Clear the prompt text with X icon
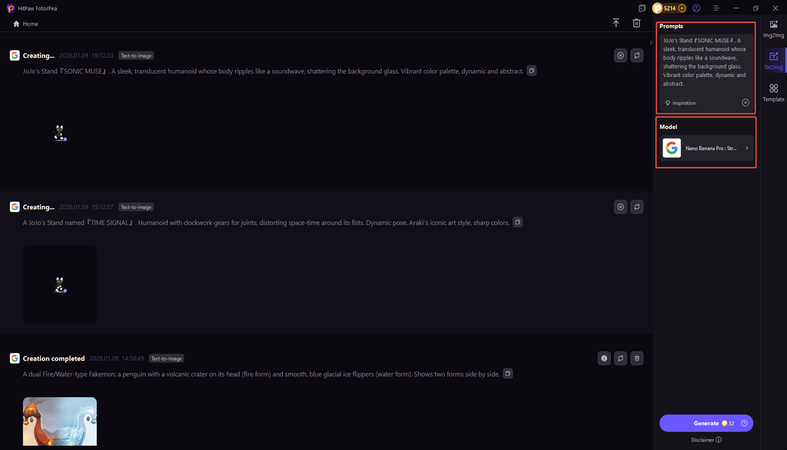This screenshot has width=787, height=450. coord(745,103)
